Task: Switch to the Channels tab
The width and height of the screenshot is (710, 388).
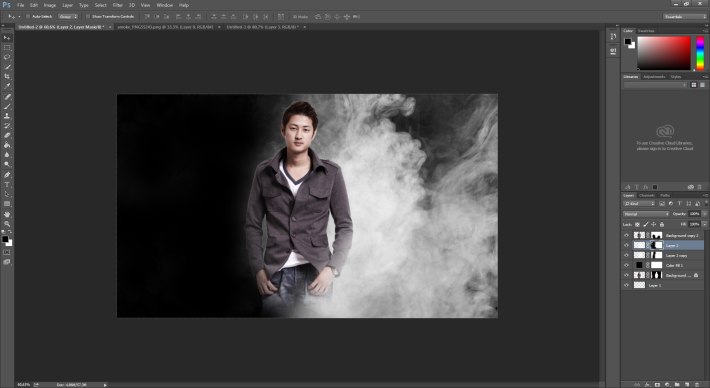Action: [647, 195]
